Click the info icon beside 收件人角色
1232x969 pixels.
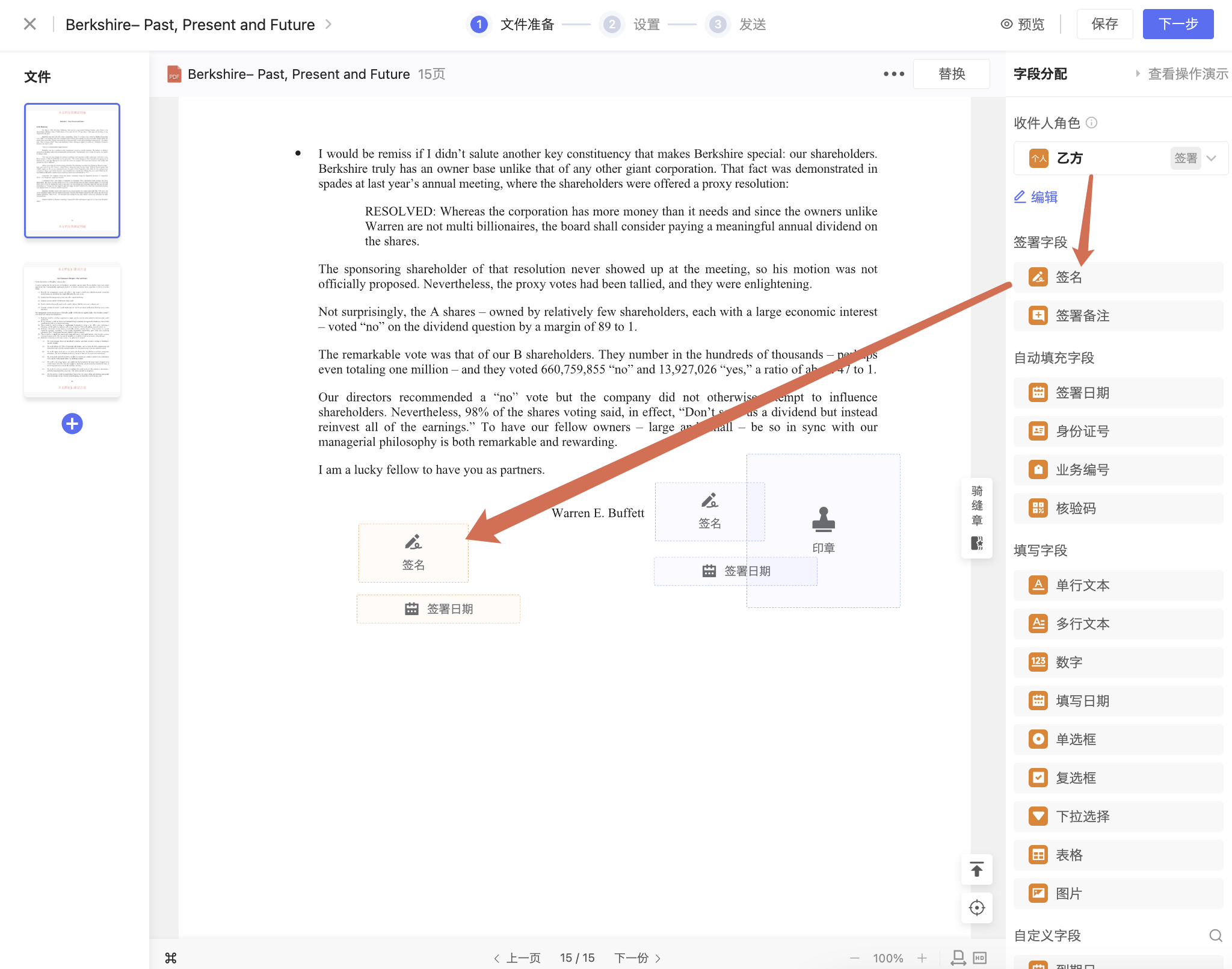pyautogui.click(x=1092, y=123)
